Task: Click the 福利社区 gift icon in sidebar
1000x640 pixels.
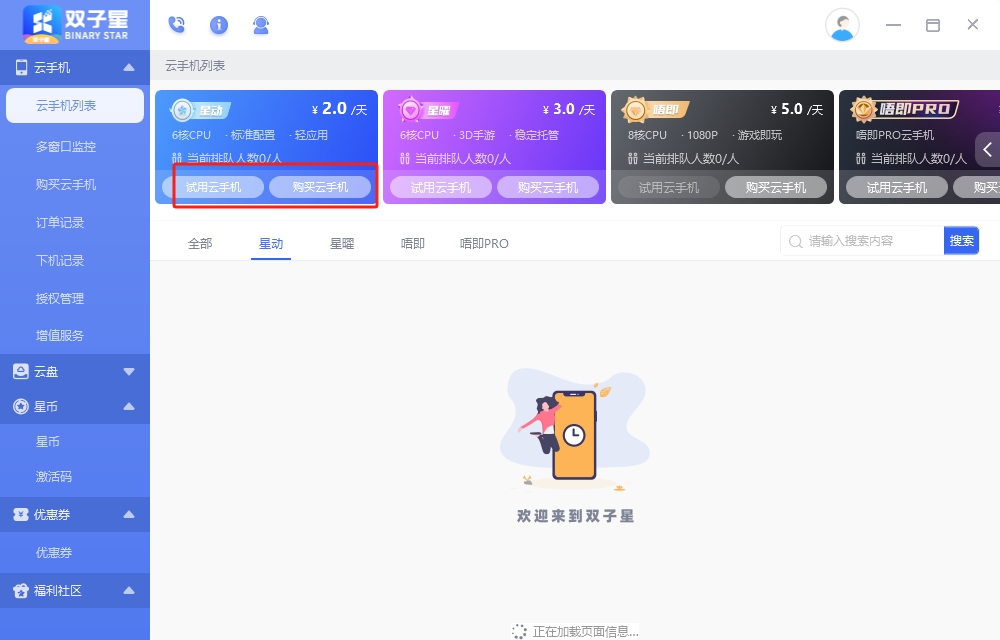Action: pyautogui.click(x=22, y=591)
